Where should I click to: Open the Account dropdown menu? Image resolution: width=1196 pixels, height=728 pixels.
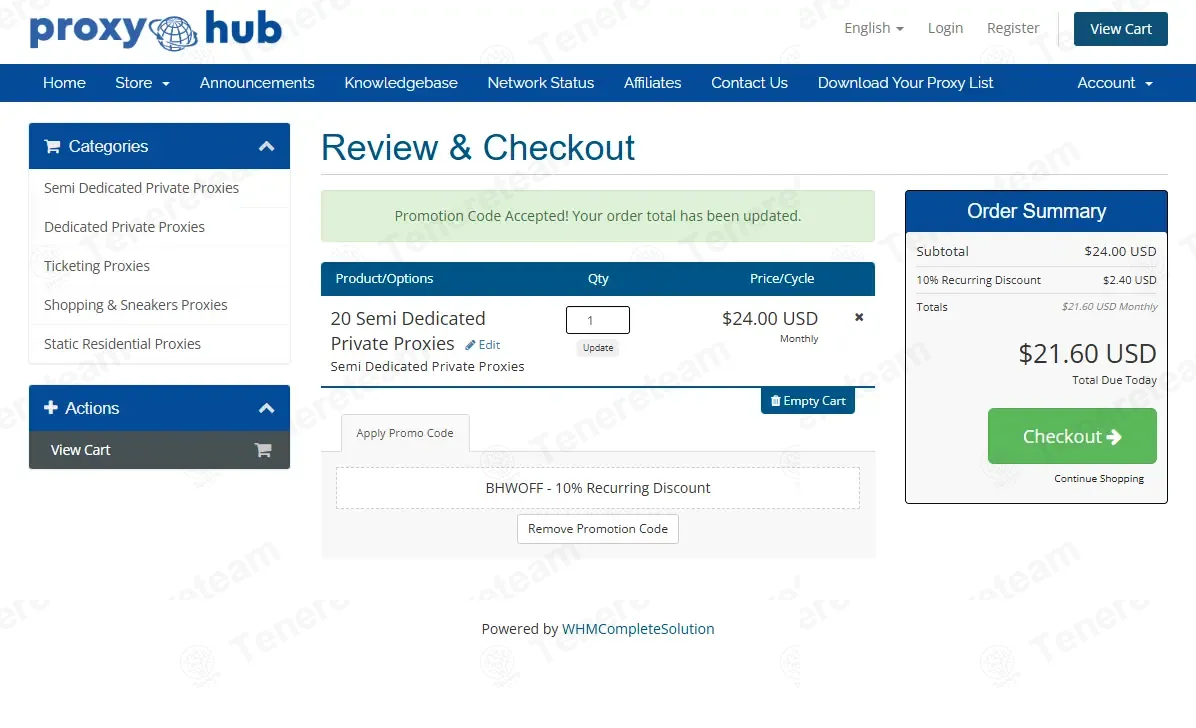point(1114,83)
